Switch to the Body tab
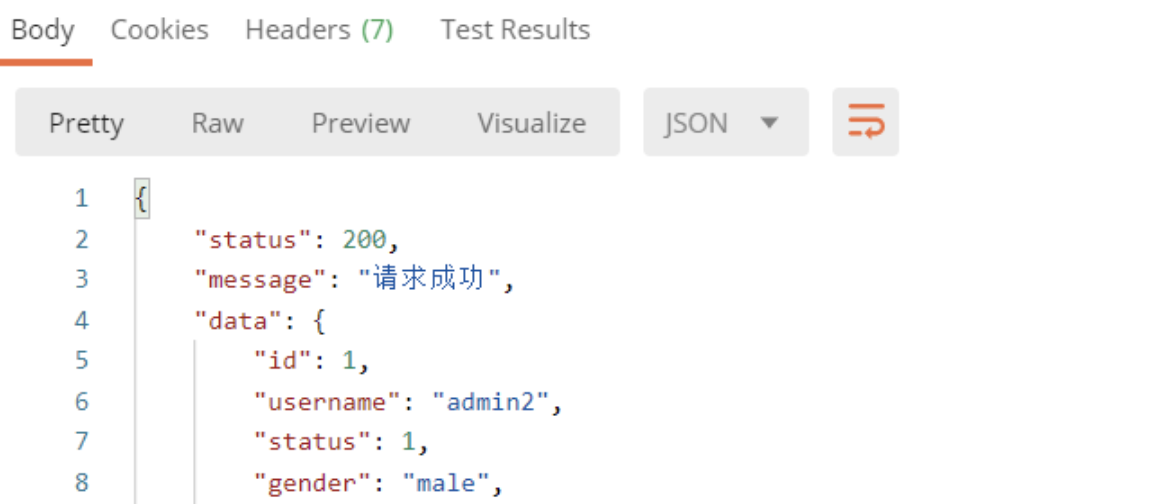Viewport: 1168px width, 504px height. (43, 30)
